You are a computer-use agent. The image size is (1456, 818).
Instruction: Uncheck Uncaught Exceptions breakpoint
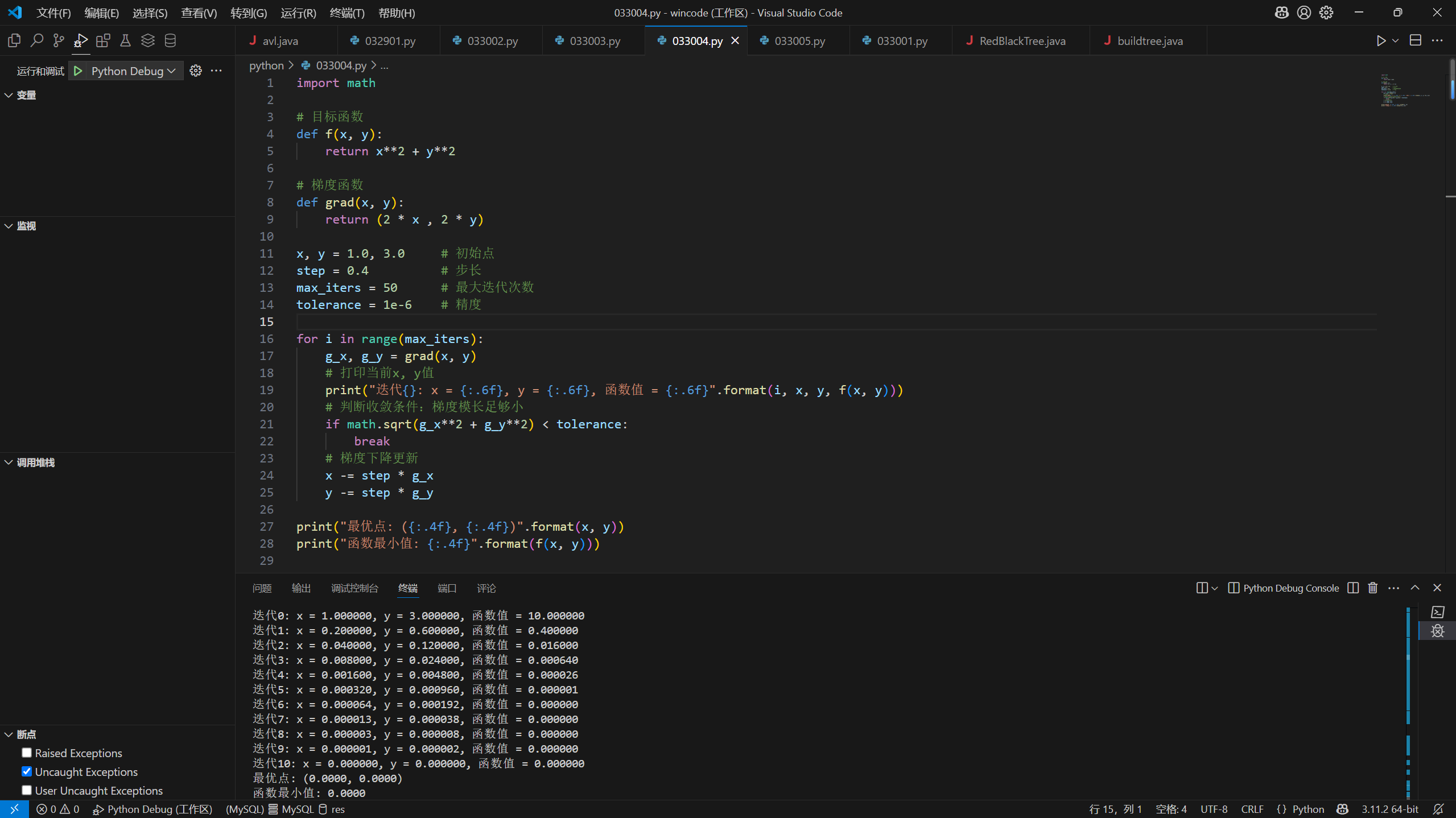pyautogui.click(x=27, y=771)
